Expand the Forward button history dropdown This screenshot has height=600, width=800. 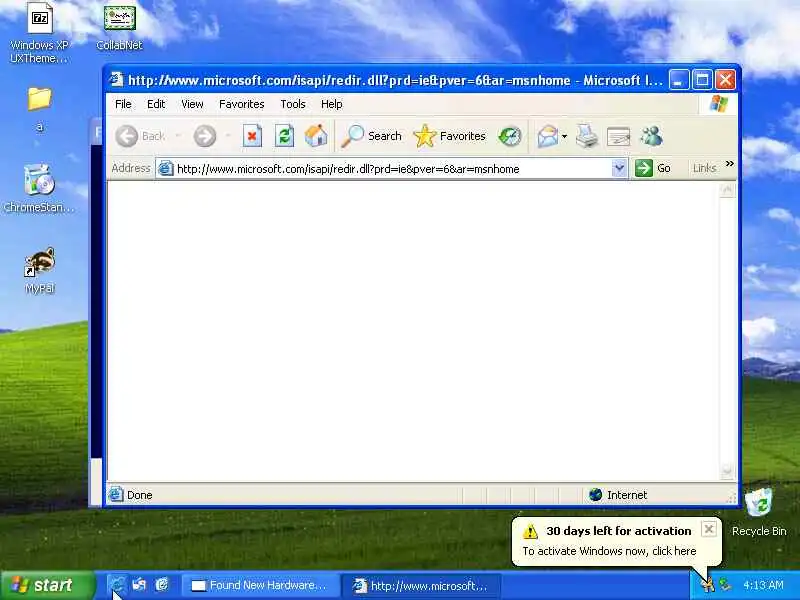tap(228, 136)
